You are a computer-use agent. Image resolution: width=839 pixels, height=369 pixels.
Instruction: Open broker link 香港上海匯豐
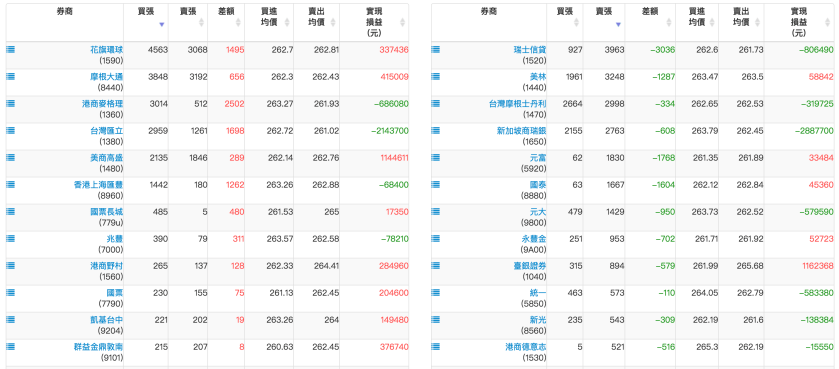point(98,184)
